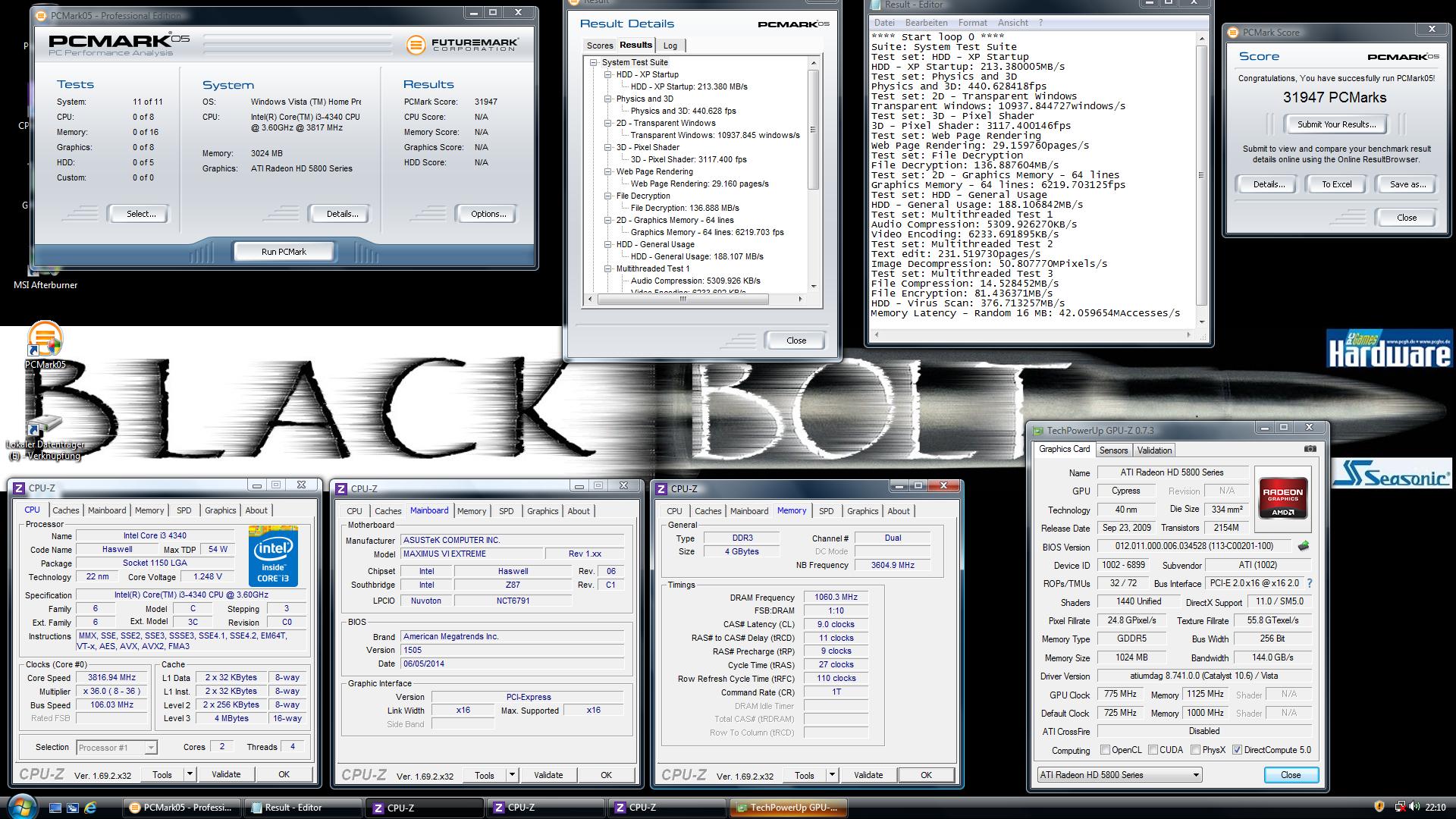This screenshot has width=1456, height=819.
Task: Launch Internet Explorer from quick launch
Action: [x=90, y=808]
